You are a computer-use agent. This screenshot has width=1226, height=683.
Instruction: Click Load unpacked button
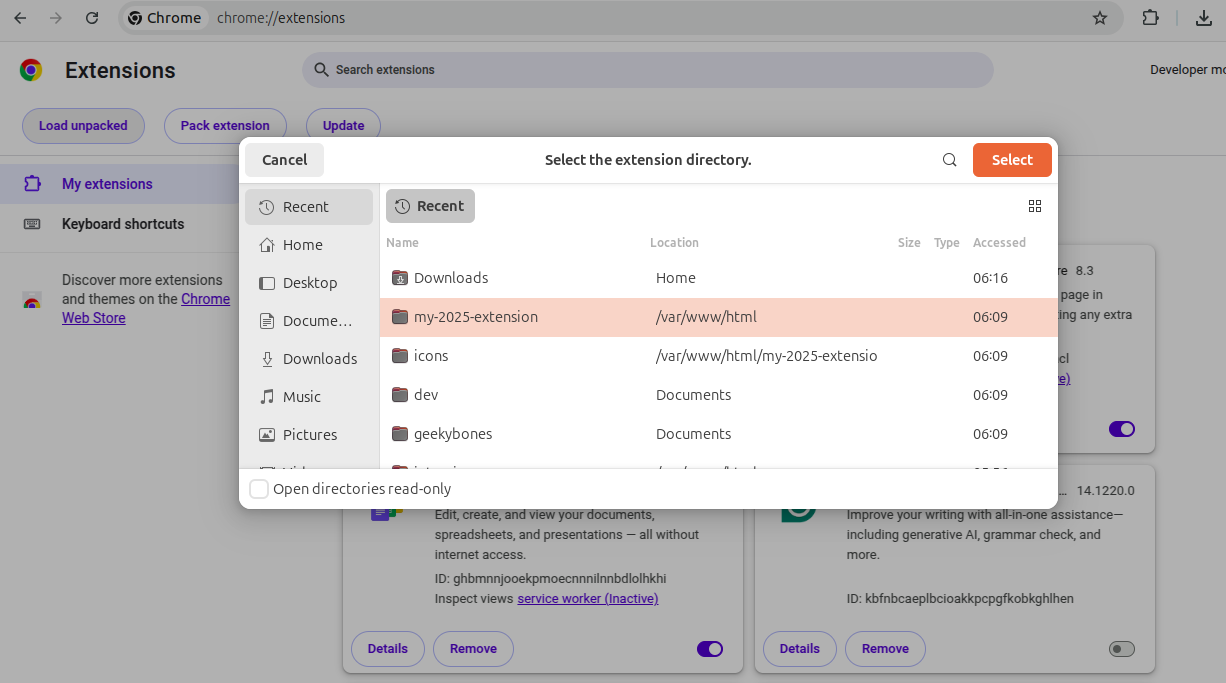pyautogui.click(x=83, y=126)
